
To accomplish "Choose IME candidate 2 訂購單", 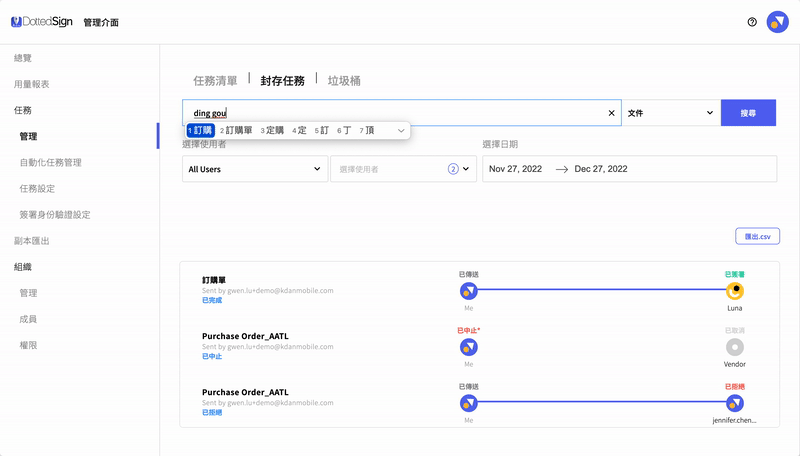I will point(236,131).
